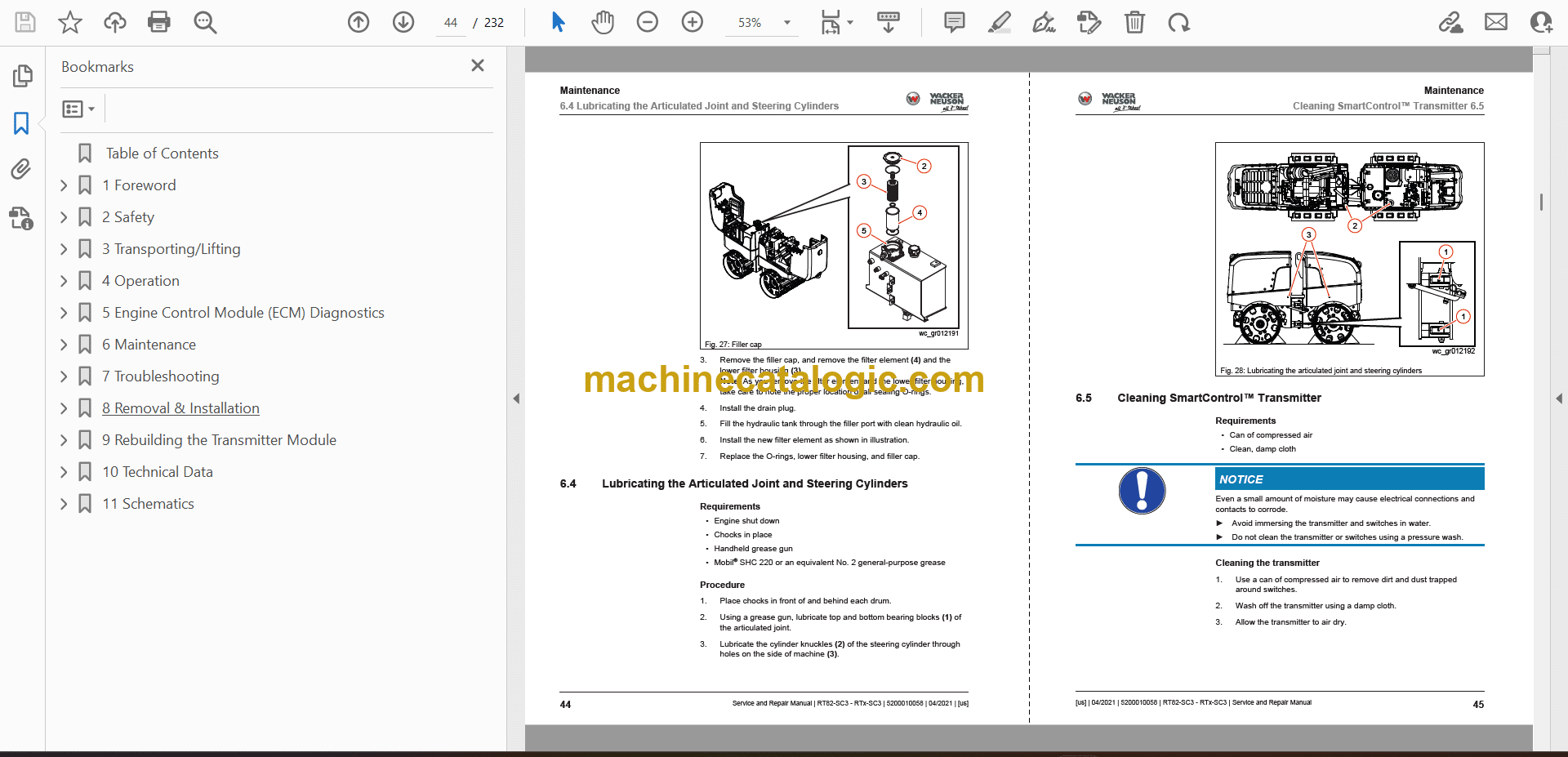1568x757 pixels.
Task: Open the Table of Contents bookmark
Action: pyautogui.click(x=162, y=154)
